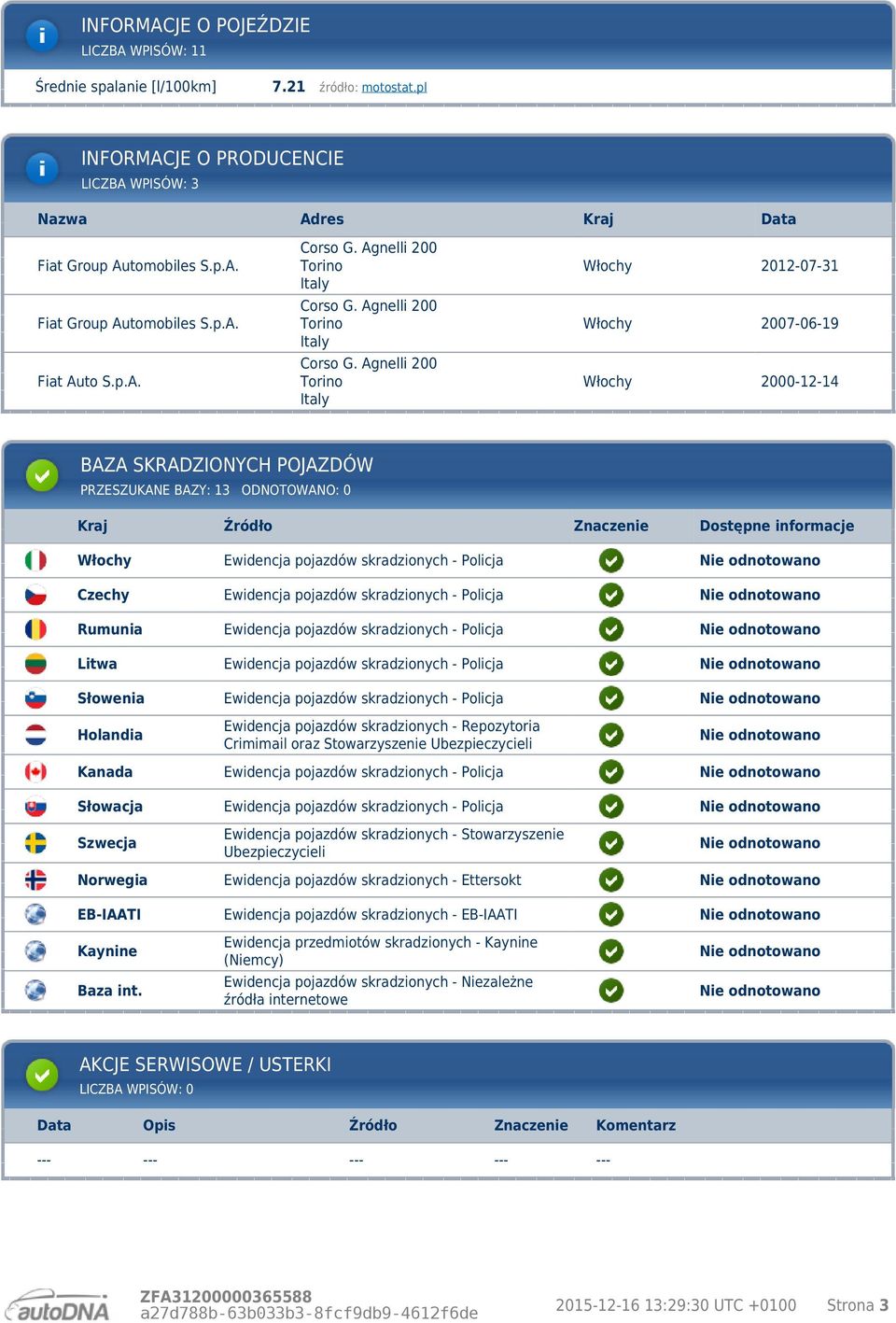This screenshot has height=1323, width=896.
Task: Click the date 2012-07-31
Action: click(x=800, y=266)
